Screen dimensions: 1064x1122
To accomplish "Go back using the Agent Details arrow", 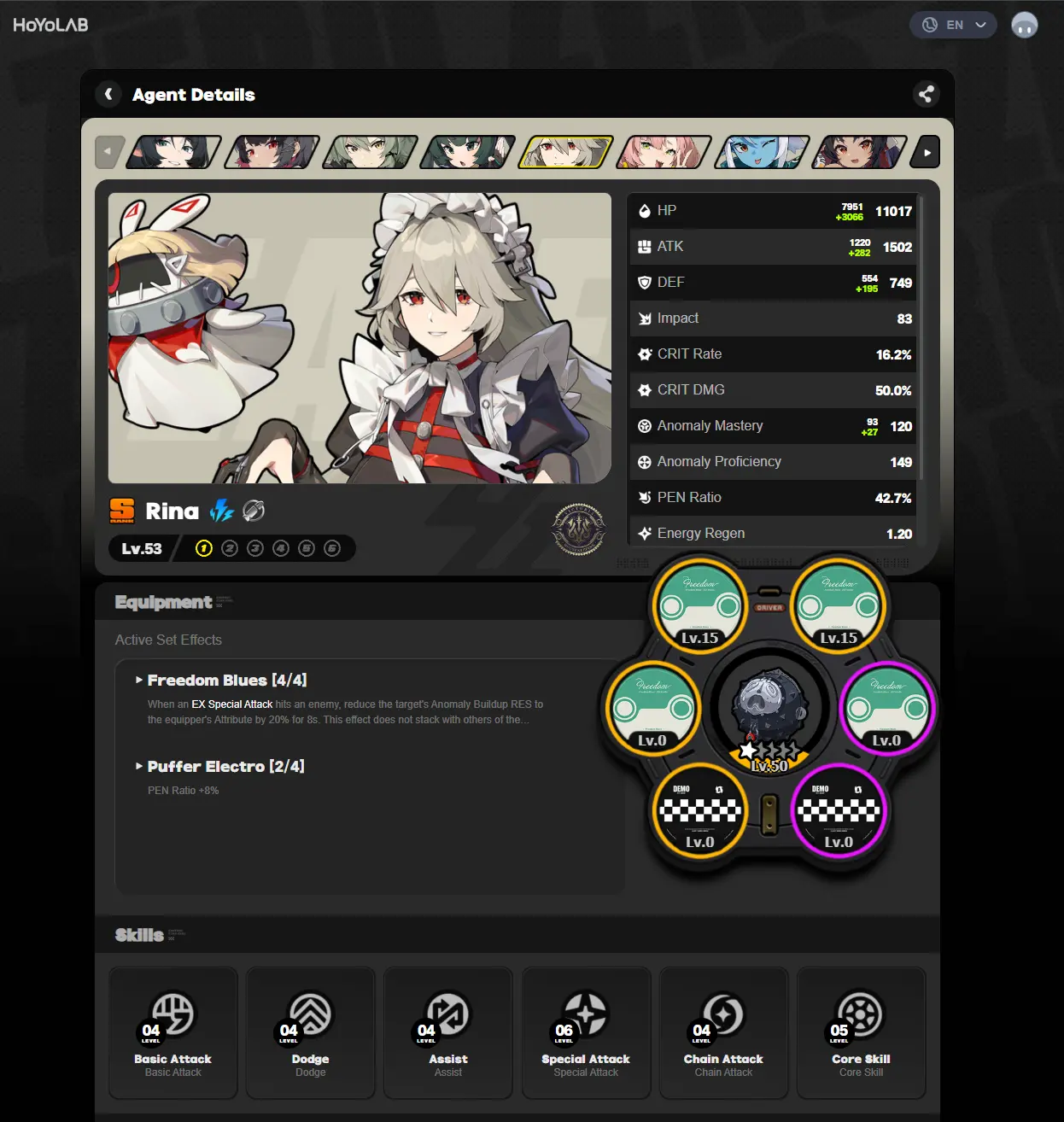I will click(108, 94).
